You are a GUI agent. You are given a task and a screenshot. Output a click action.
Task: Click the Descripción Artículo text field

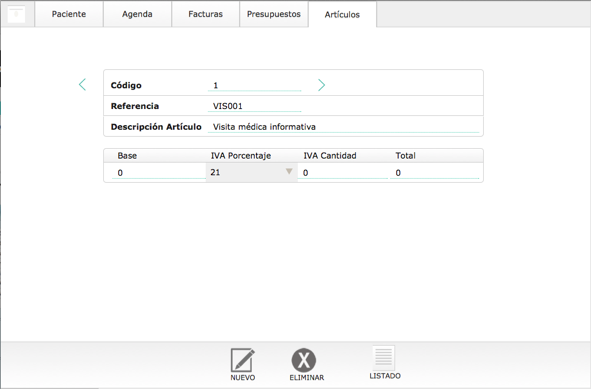[x=343, y=127]
